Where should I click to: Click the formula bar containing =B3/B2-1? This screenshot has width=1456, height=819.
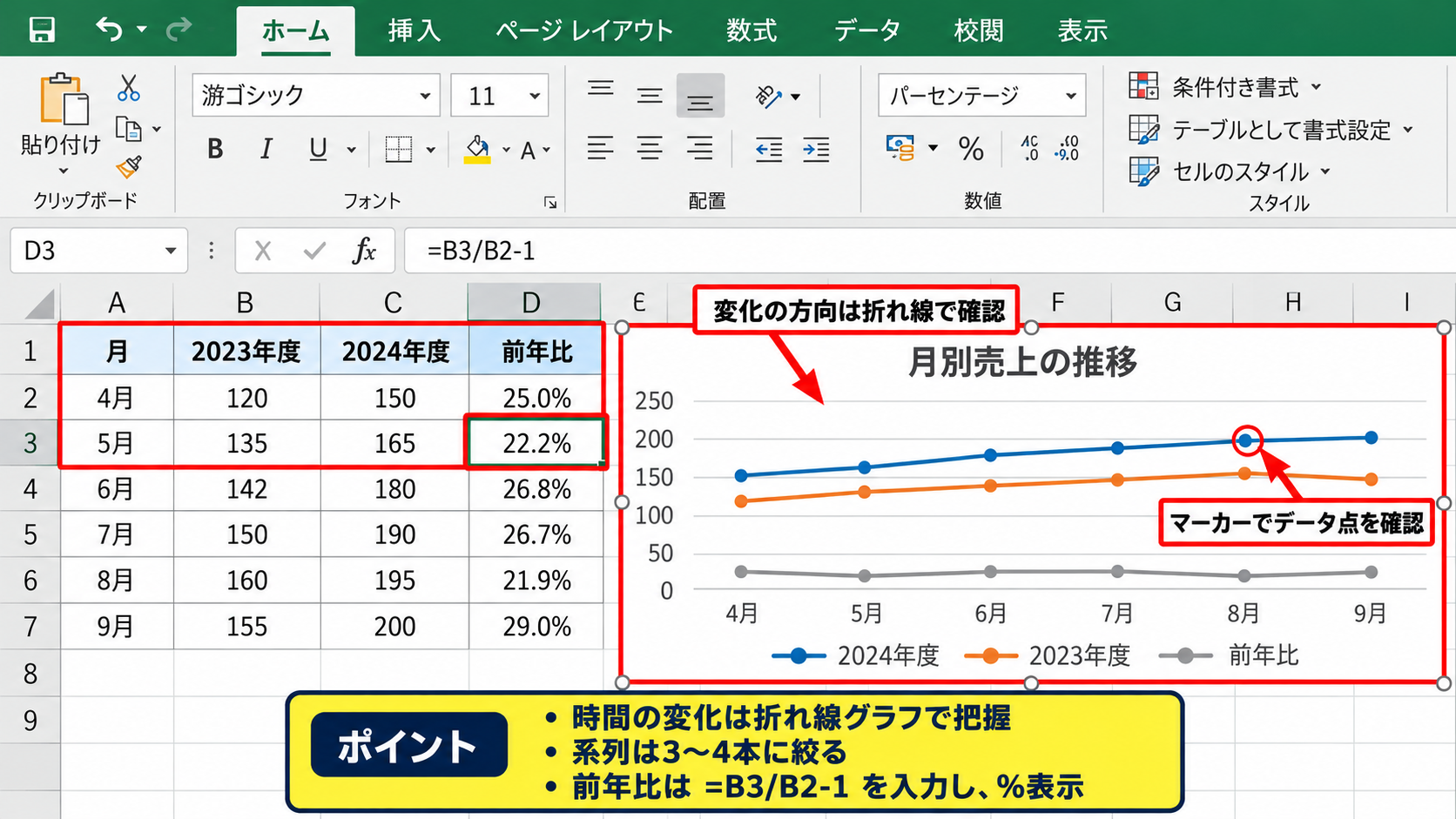click(x=930, y=251)
